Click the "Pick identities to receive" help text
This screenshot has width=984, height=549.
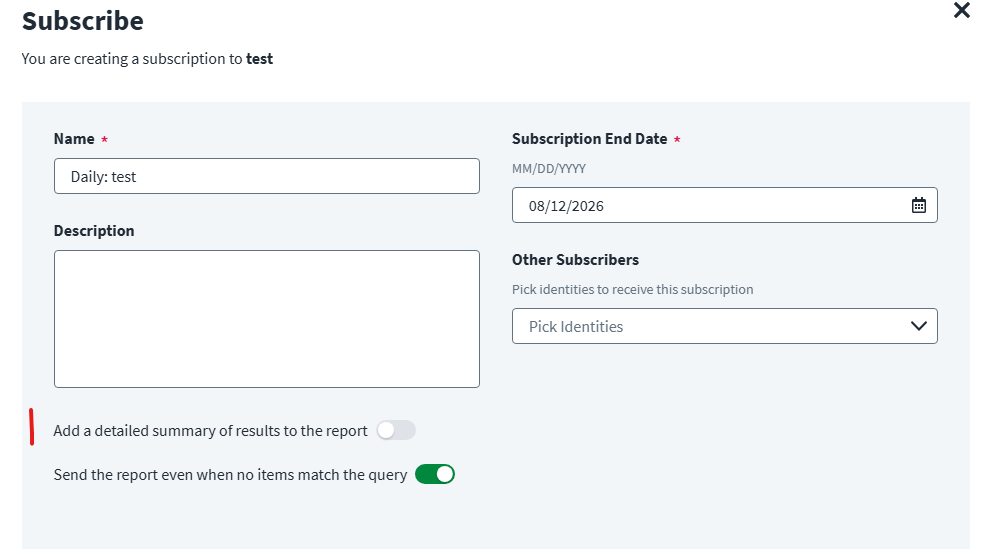(x=632, y=290)
